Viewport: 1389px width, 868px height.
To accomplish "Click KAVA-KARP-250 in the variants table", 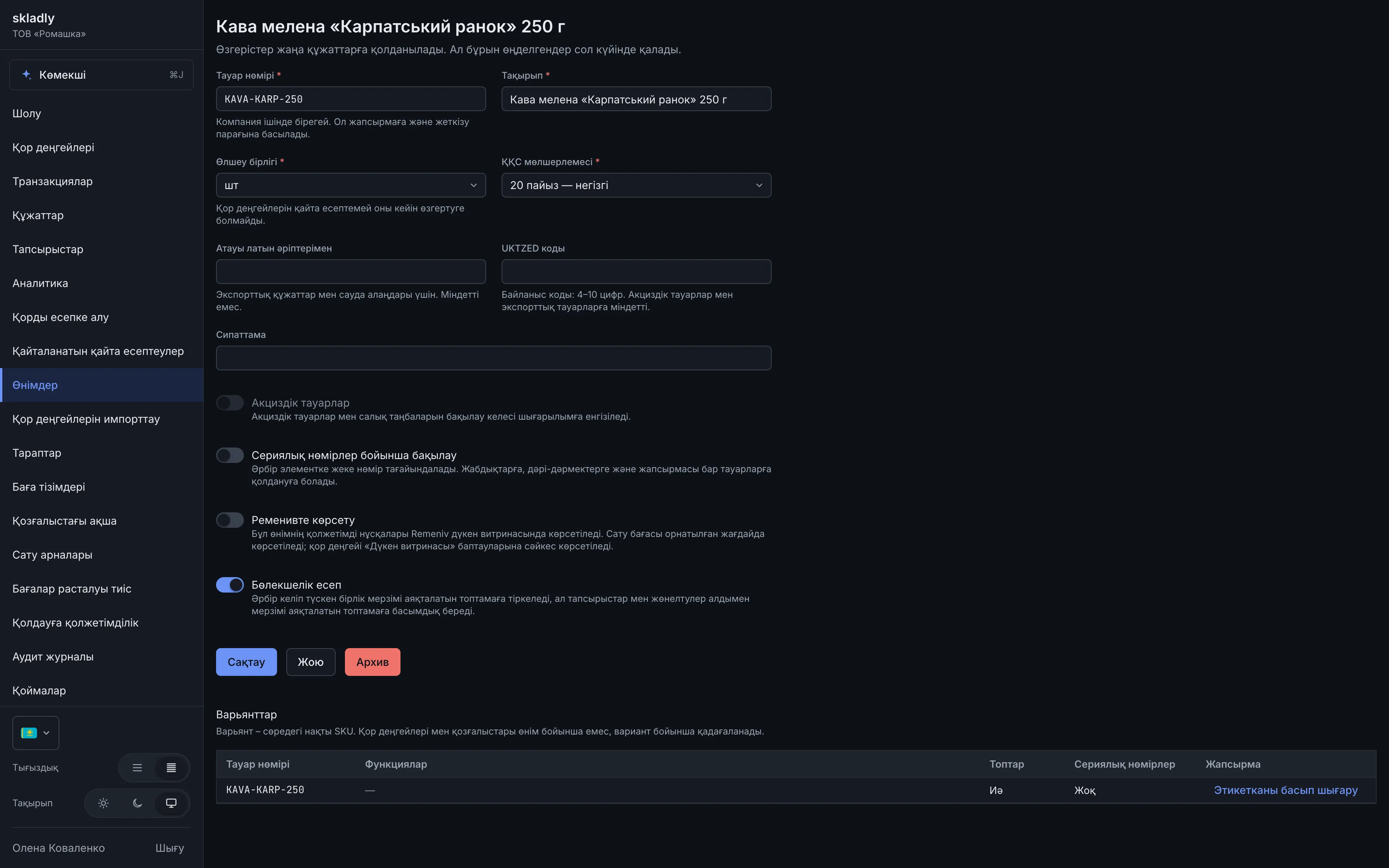I will coord(265,790).
